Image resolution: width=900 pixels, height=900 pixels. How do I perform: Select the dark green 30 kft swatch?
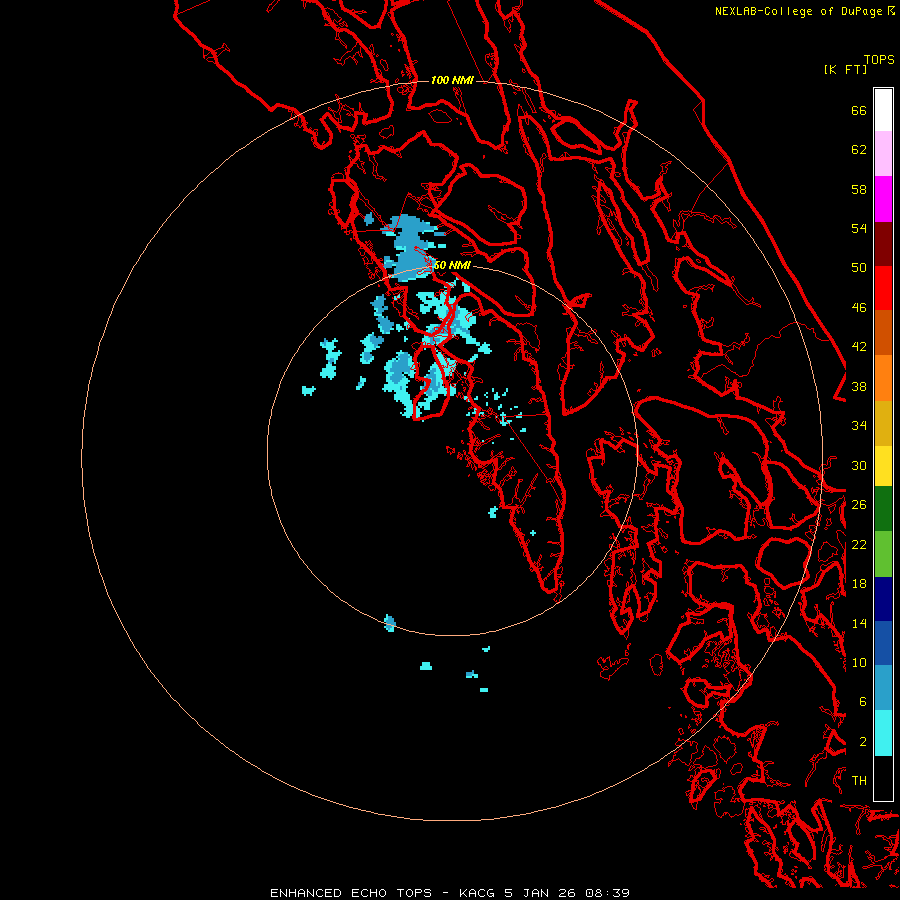(x=883, y=509)
